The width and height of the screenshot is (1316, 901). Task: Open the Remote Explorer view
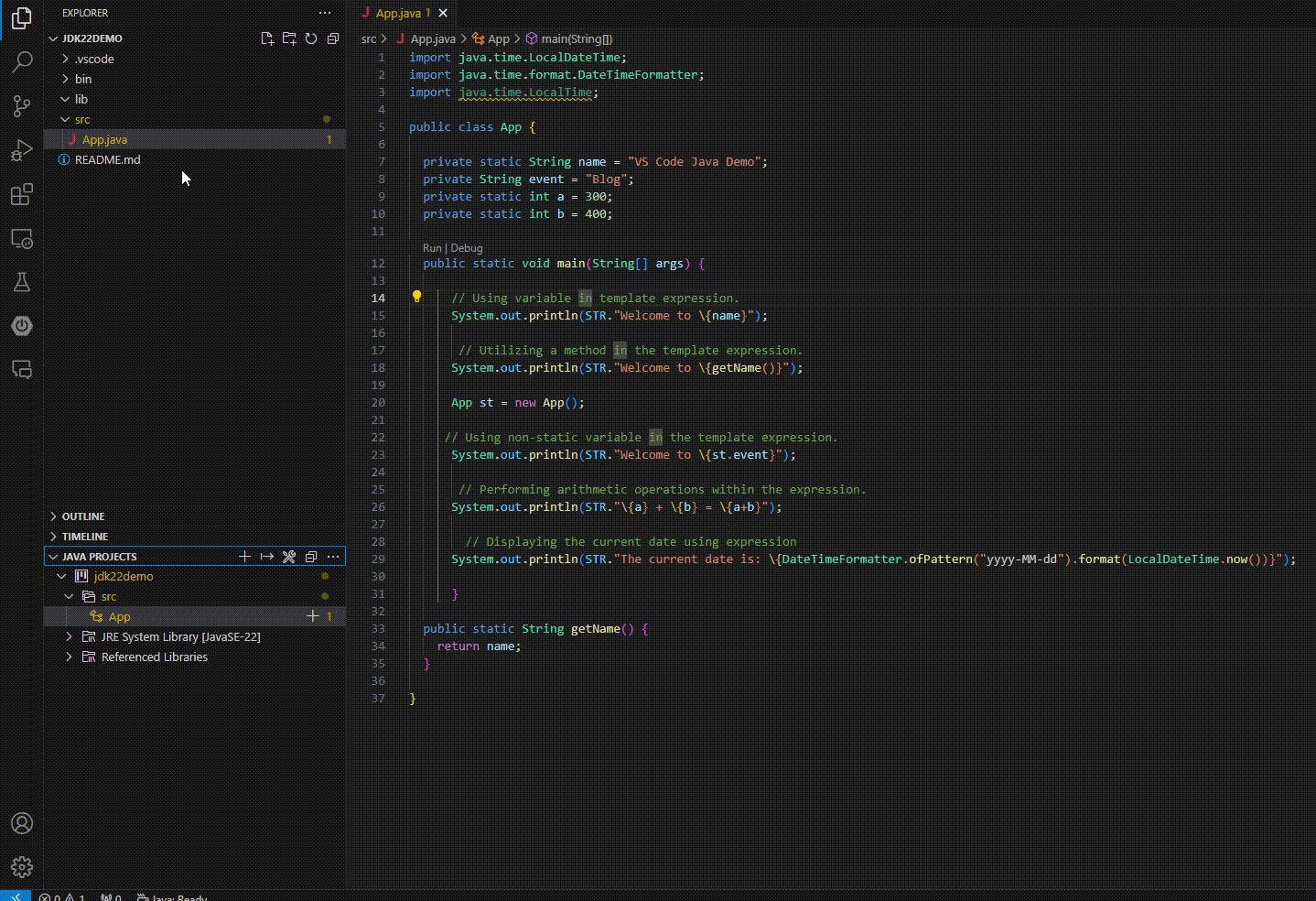point(21,238)
